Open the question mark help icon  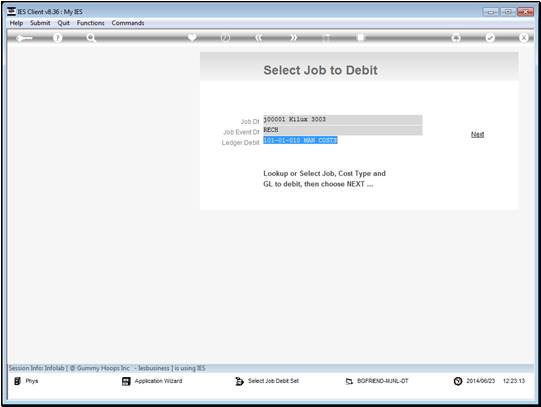58,38
